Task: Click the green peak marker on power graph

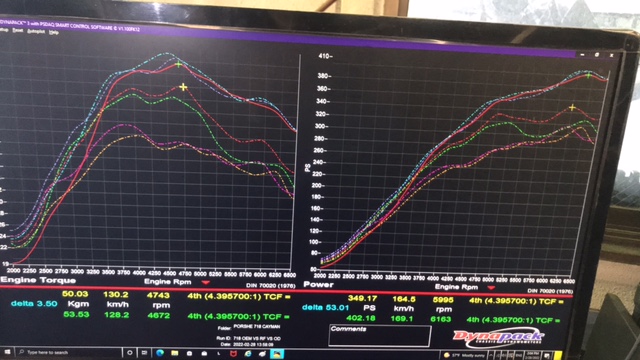Action: (x=588, y=75)
